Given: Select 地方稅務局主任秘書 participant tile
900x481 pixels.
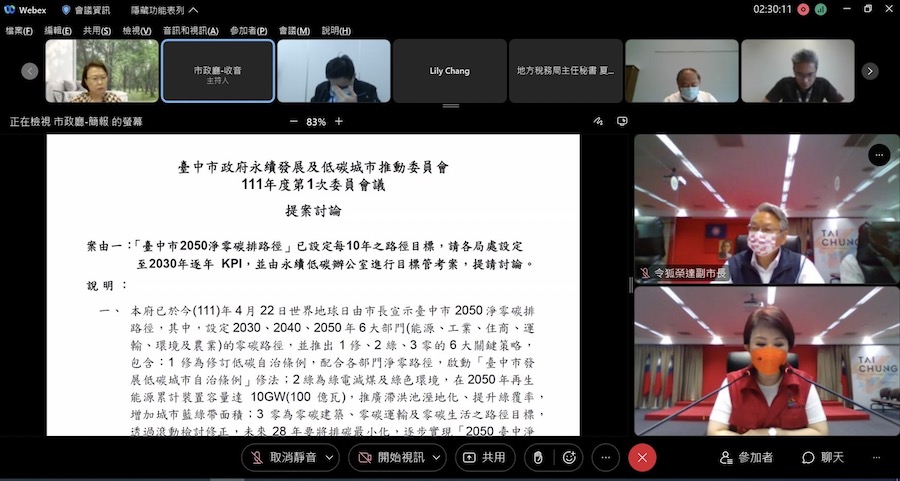Looking at the screenshot, I should pyautogui.click(x=565, y=71).
